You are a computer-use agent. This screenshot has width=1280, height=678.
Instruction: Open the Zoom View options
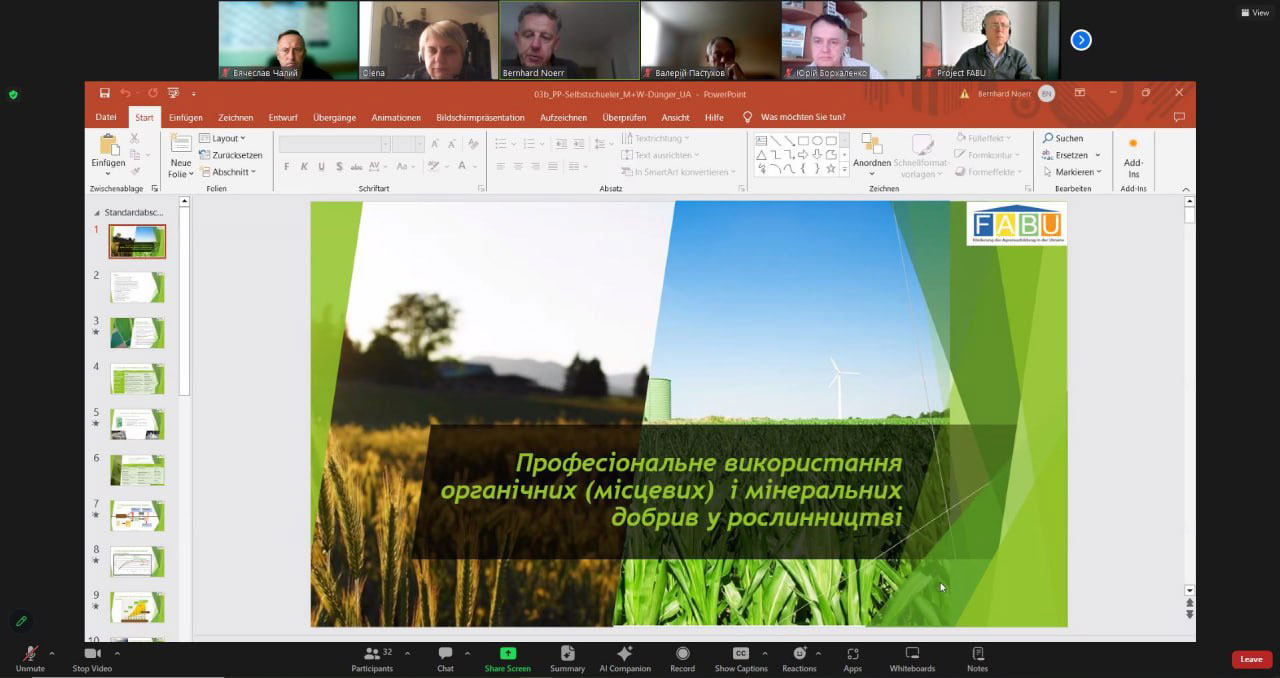[1255, 13]
